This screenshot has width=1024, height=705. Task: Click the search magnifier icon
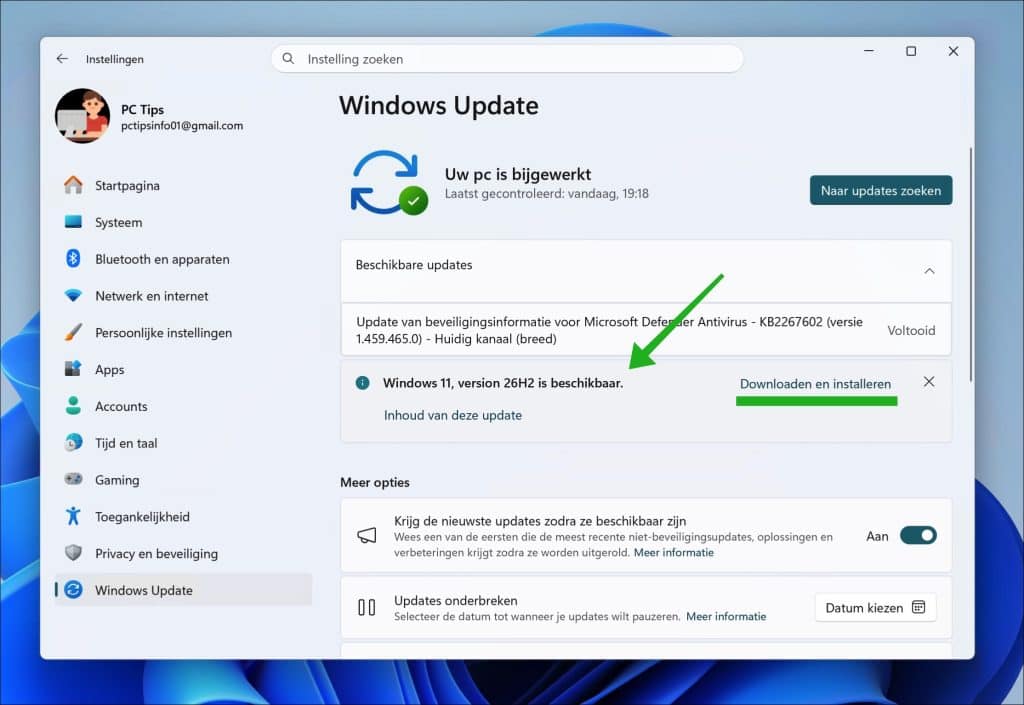(288, 59)
